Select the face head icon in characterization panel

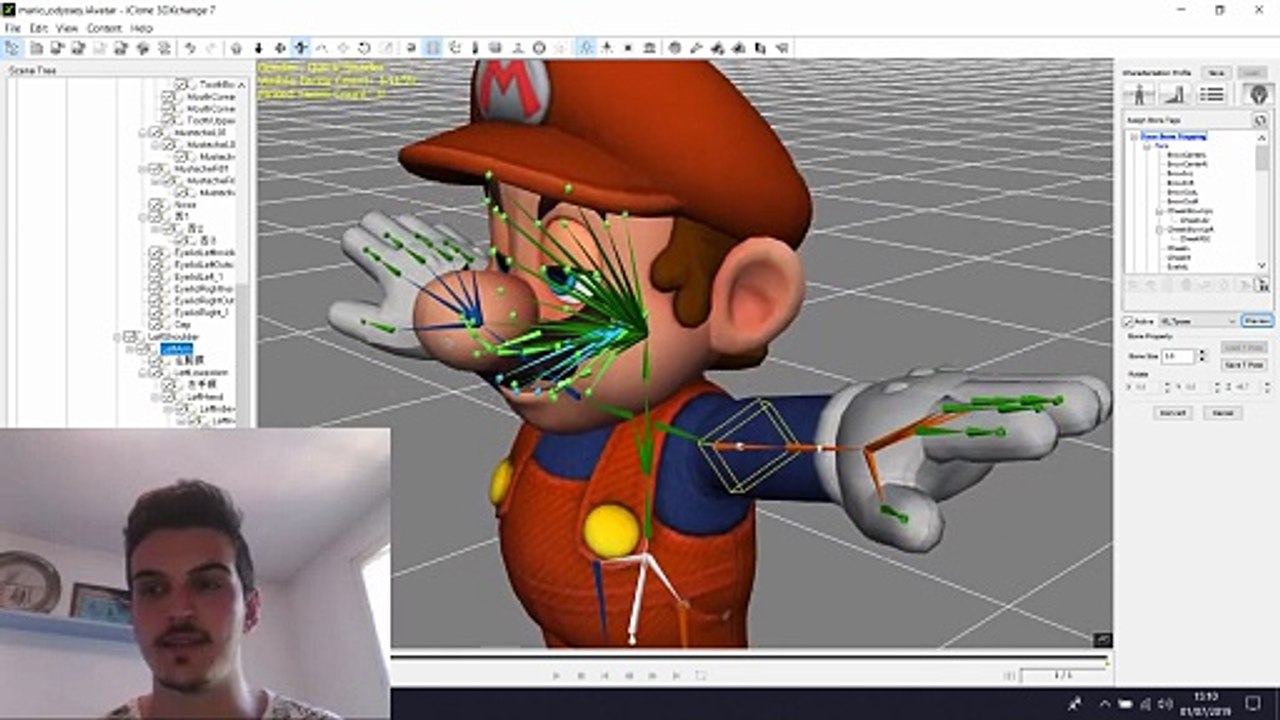[1256, 93]
